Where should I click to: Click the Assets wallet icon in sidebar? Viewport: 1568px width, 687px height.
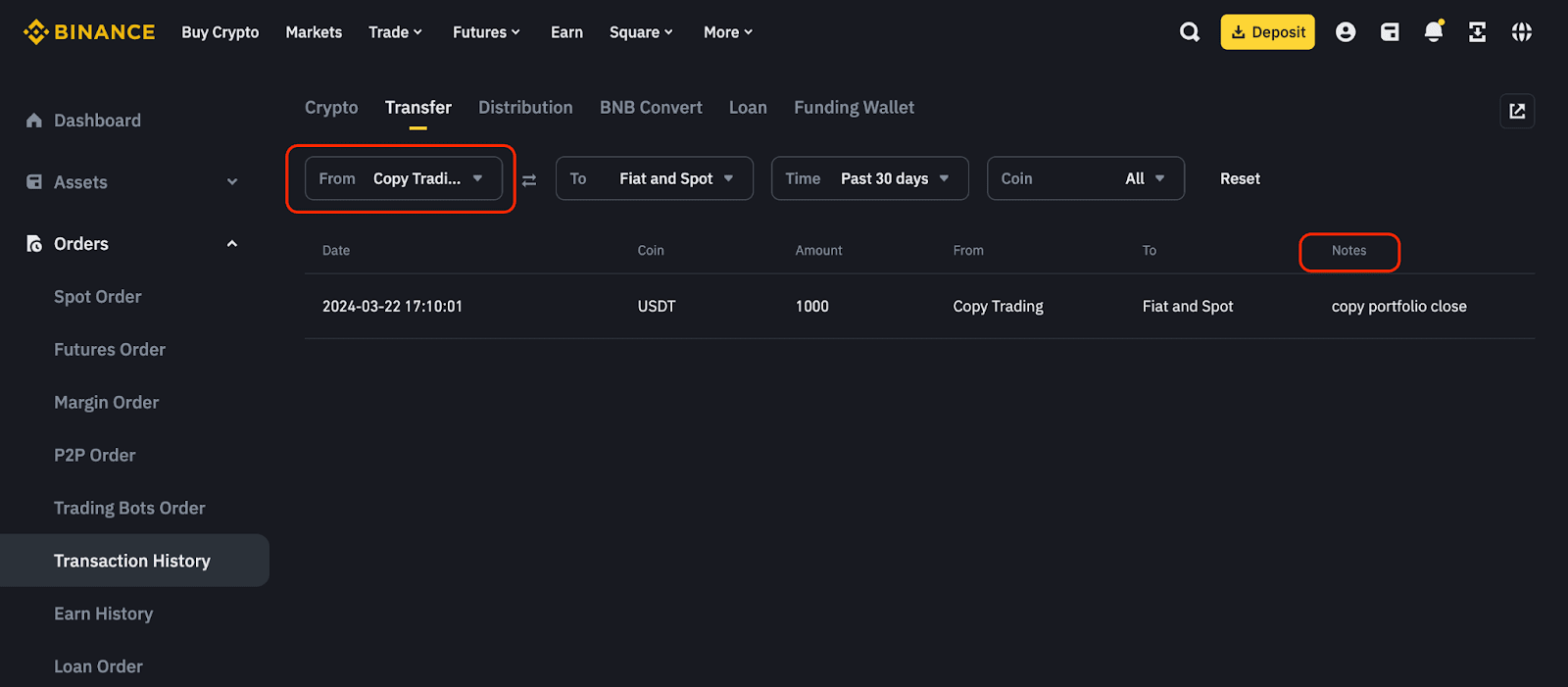tap(34, 182)
